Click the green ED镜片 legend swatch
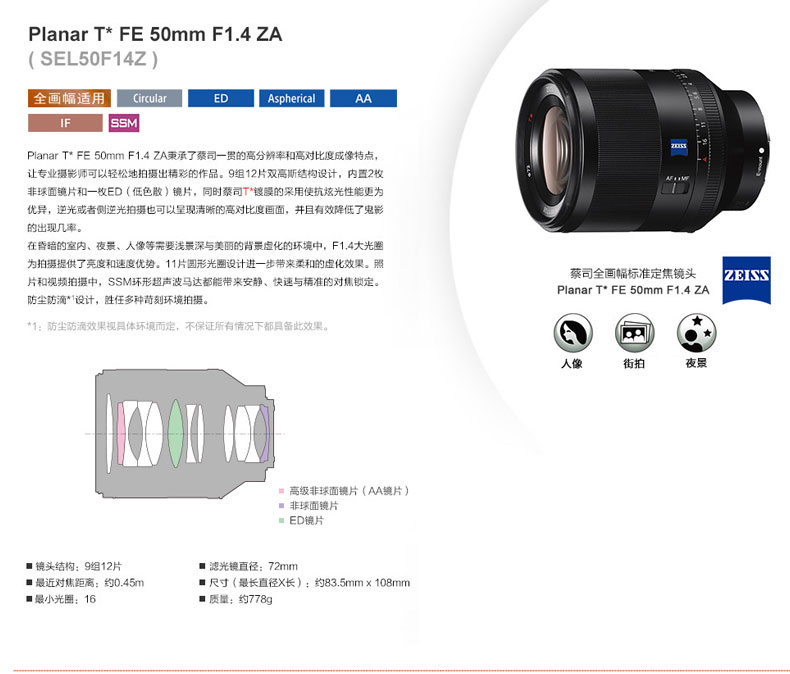This screenshot has height=674, width=790. [281, 520]
